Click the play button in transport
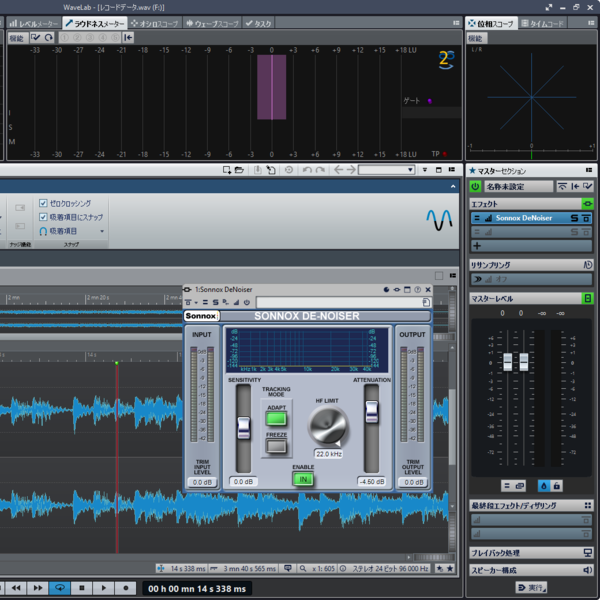This screenshot has width=600, height=600. coord(103,588)
